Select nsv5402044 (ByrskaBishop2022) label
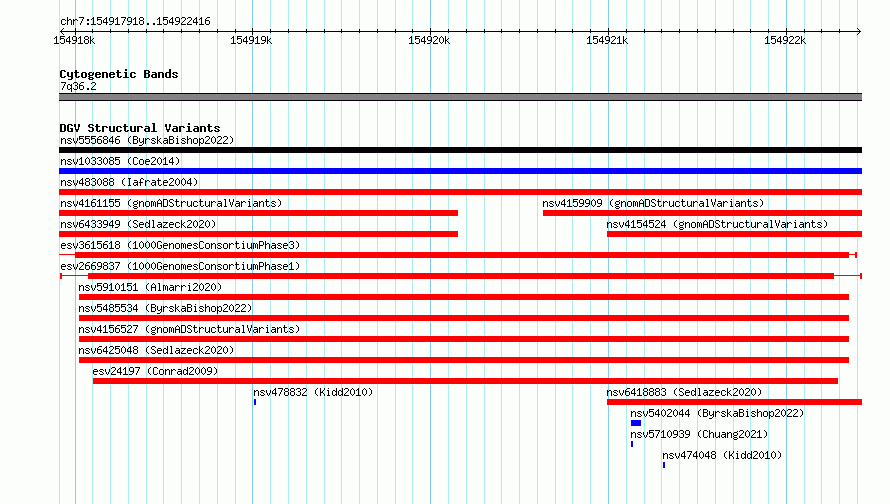 tap(717, 413)
